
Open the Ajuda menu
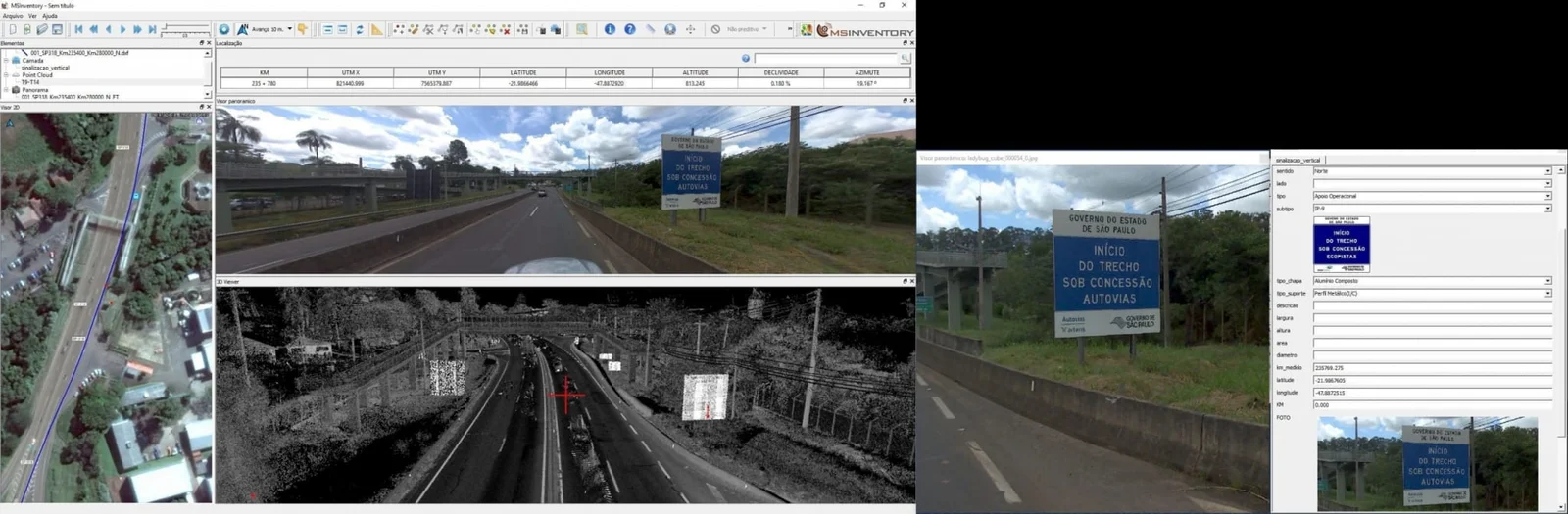pyautogui.click(x=49, y=16)
